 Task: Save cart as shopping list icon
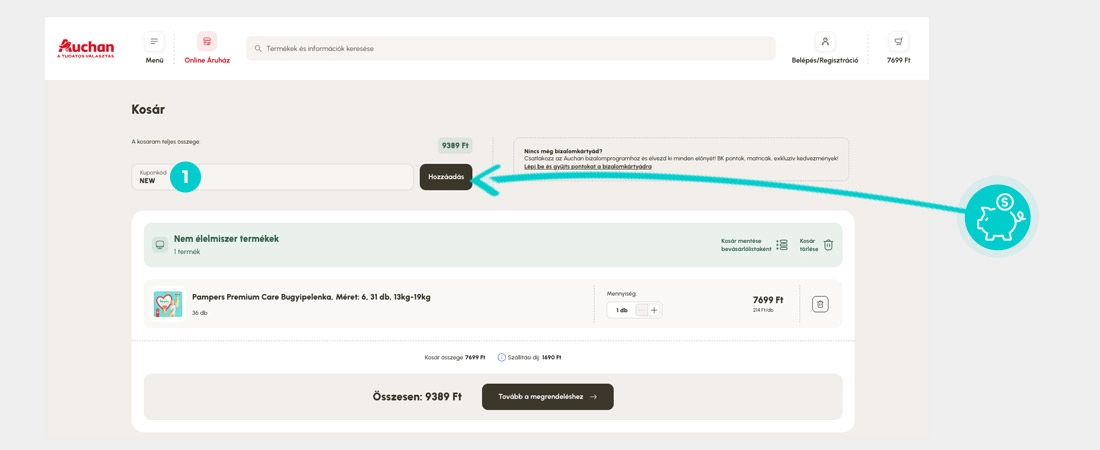782,245
